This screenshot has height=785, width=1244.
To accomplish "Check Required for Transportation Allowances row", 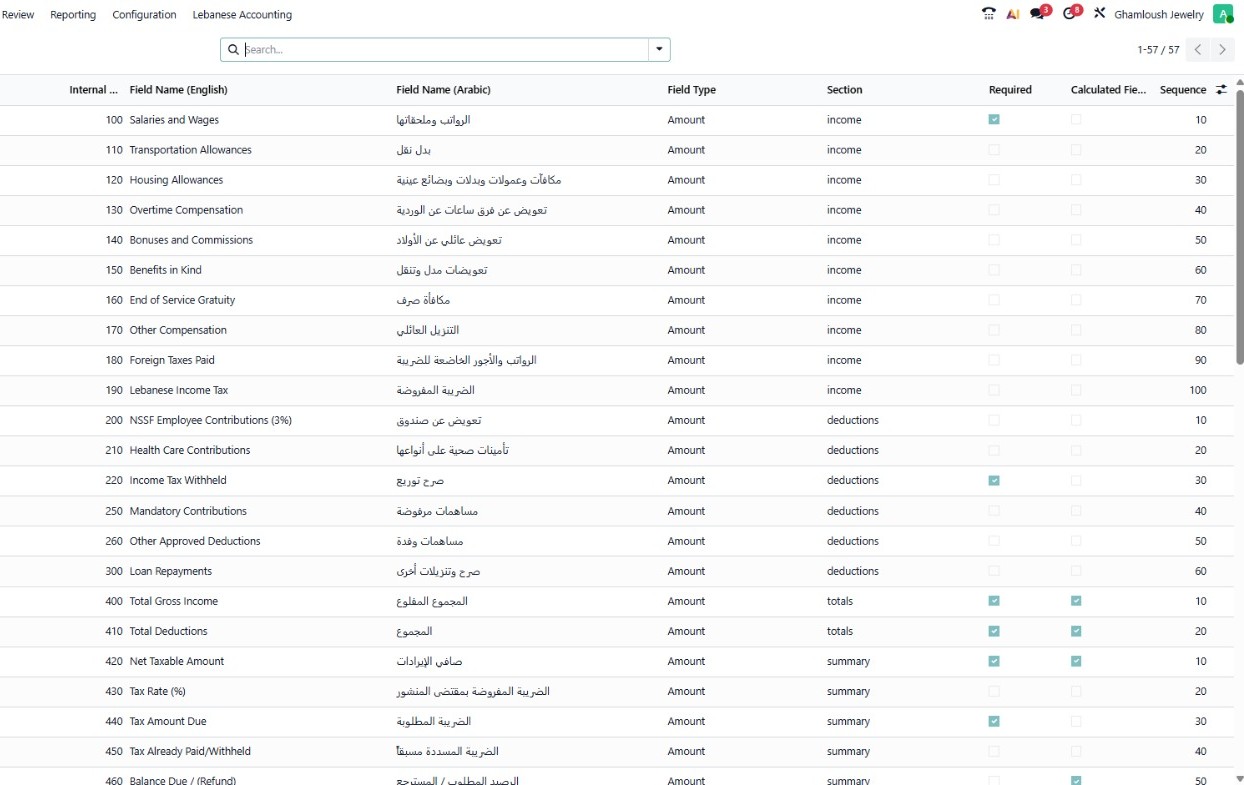I will click(x=994, y=150).
